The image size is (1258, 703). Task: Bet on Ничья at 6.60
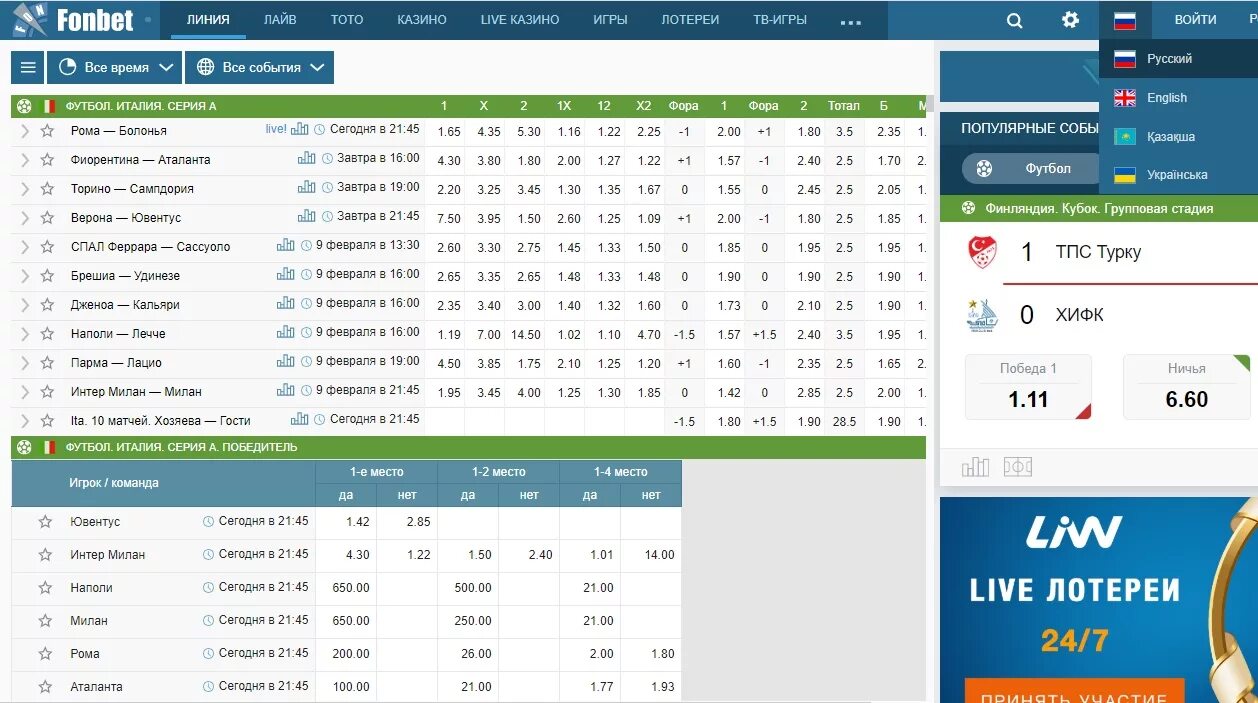tap(1187, 387)
